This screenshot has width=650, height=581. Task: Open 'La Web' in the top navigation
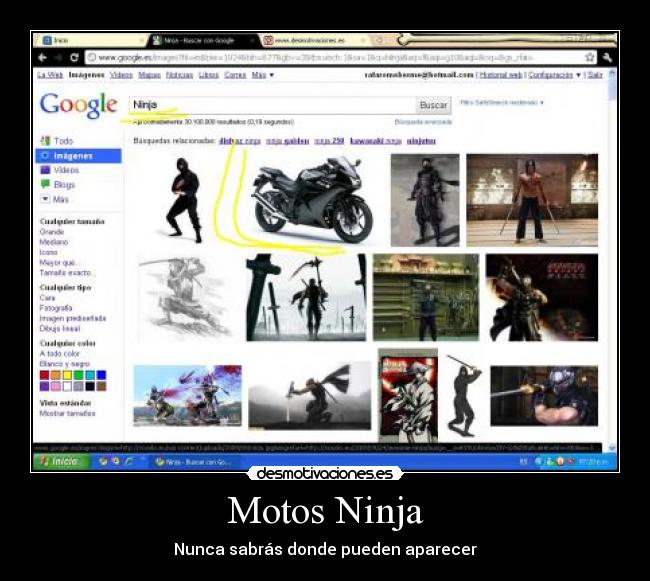(x=50, y=75)
